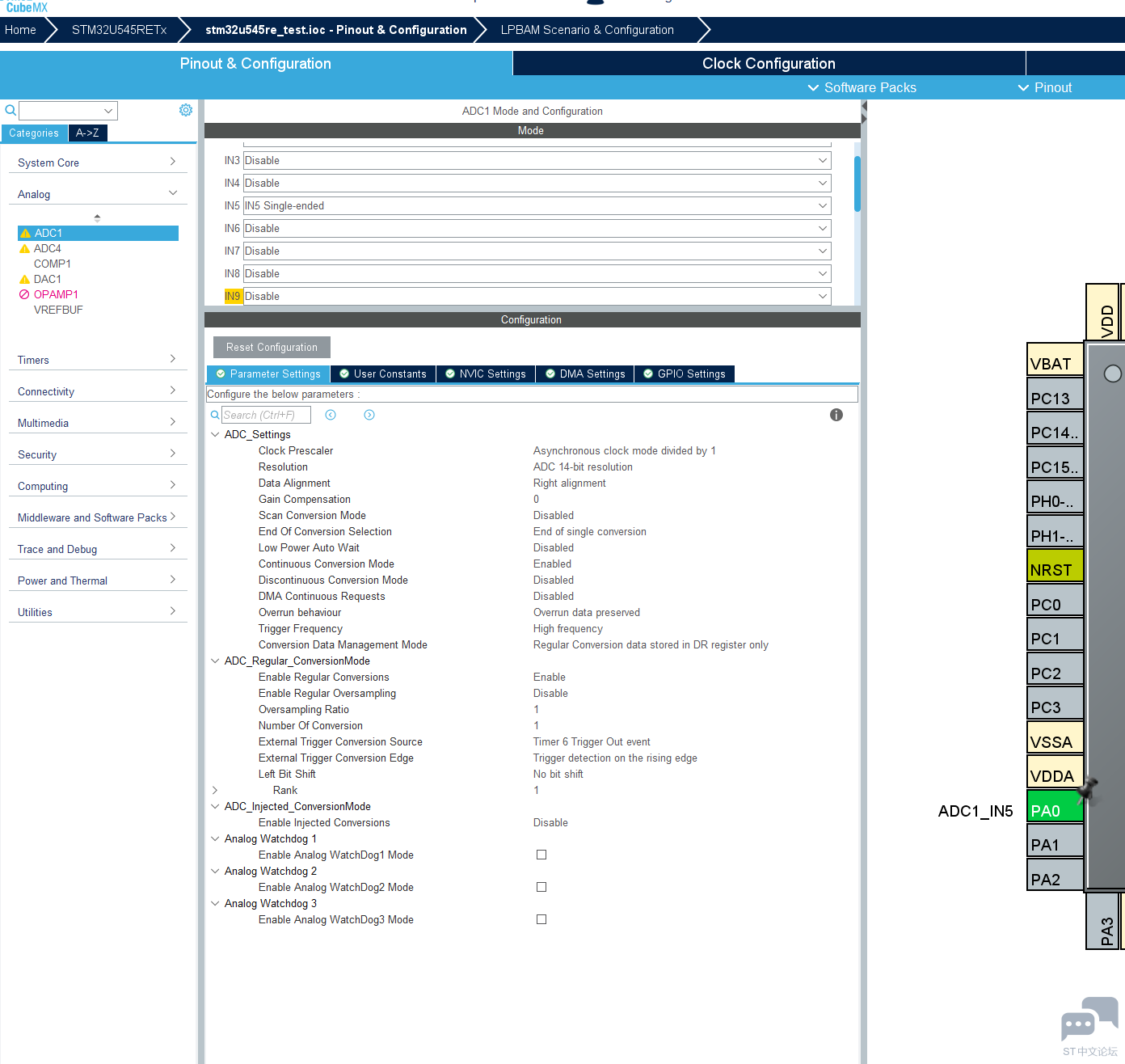The width and height of the screenshot is (1125, 1064).
Task: Open the Pinout menu
Action: click(1044, 87)
